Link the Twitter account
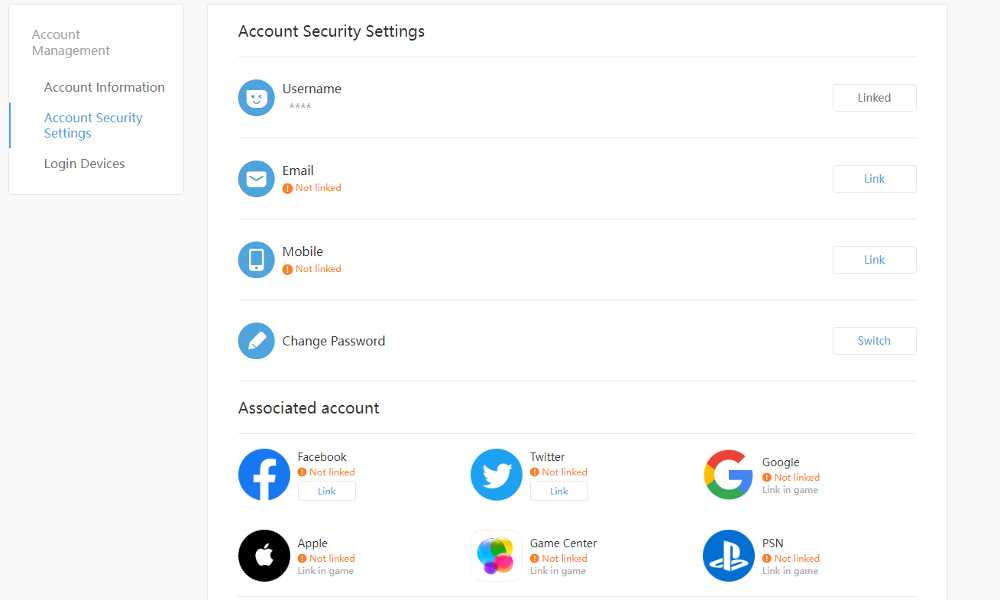This screenshot has width=1000, height=600. [x=559, y=491]
